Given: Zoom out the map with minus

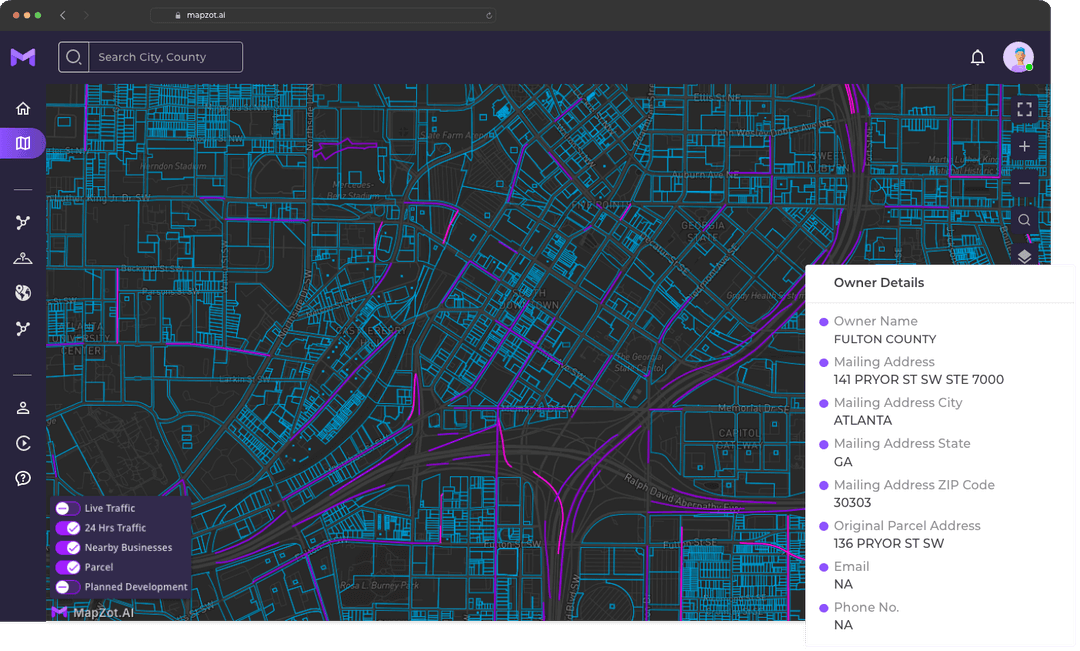Looking at the screenshot, I should 1024,183.
